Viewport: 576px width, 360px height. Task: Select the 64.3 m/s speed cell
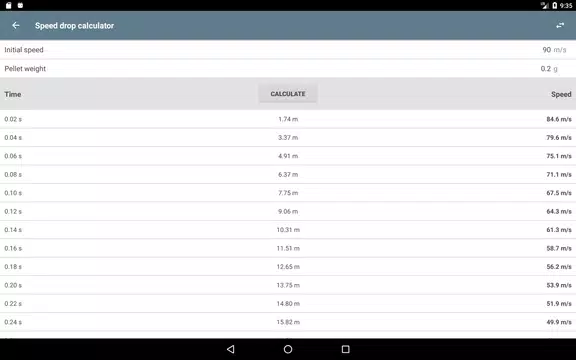[x=559, y=211]
